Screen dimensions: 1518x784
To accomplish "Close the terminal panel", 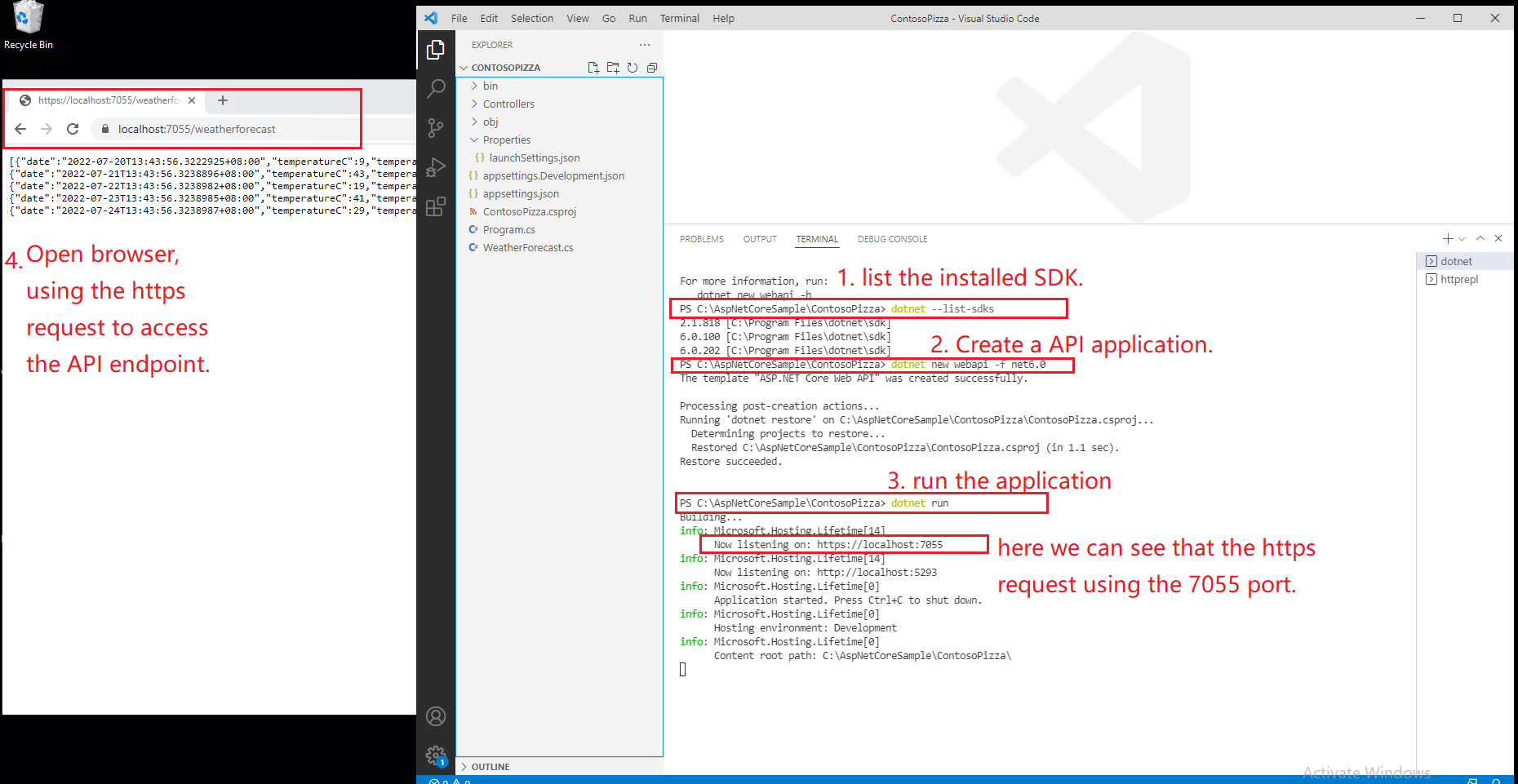I will point(1498,239).
